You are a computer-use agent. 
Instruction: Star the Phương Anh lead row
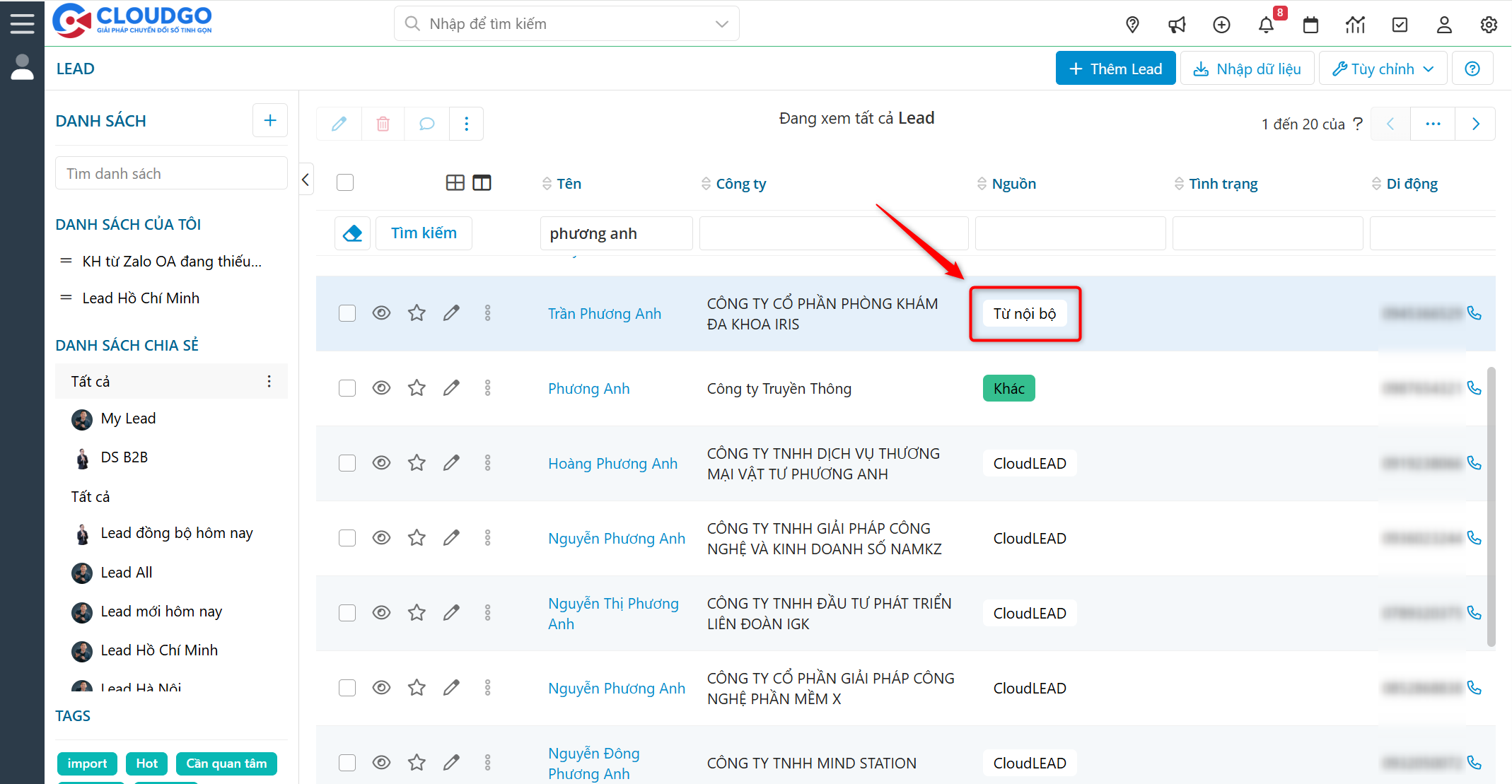[x=417, y=388]
